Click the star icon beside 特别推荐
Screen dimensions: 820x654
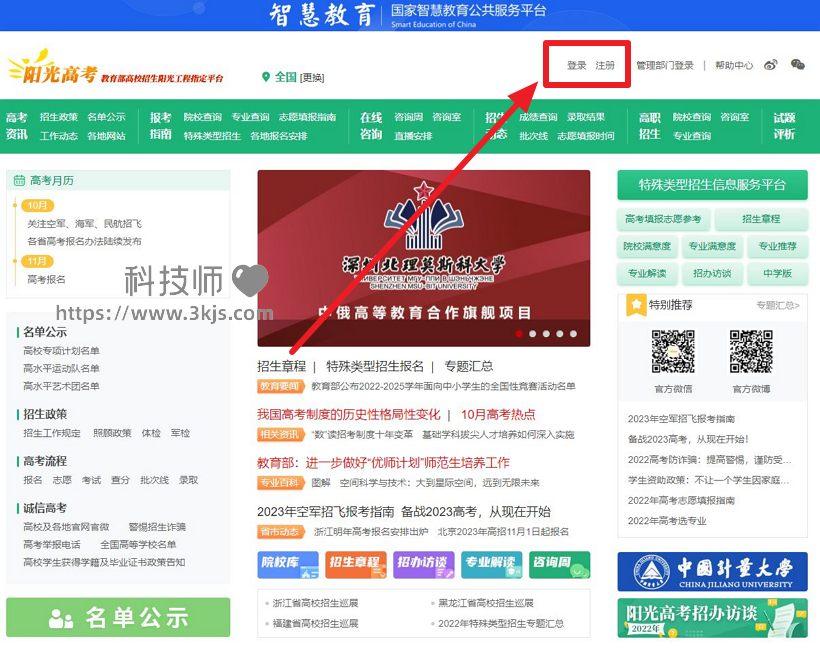pyautogui.click(x=636, y=305)
